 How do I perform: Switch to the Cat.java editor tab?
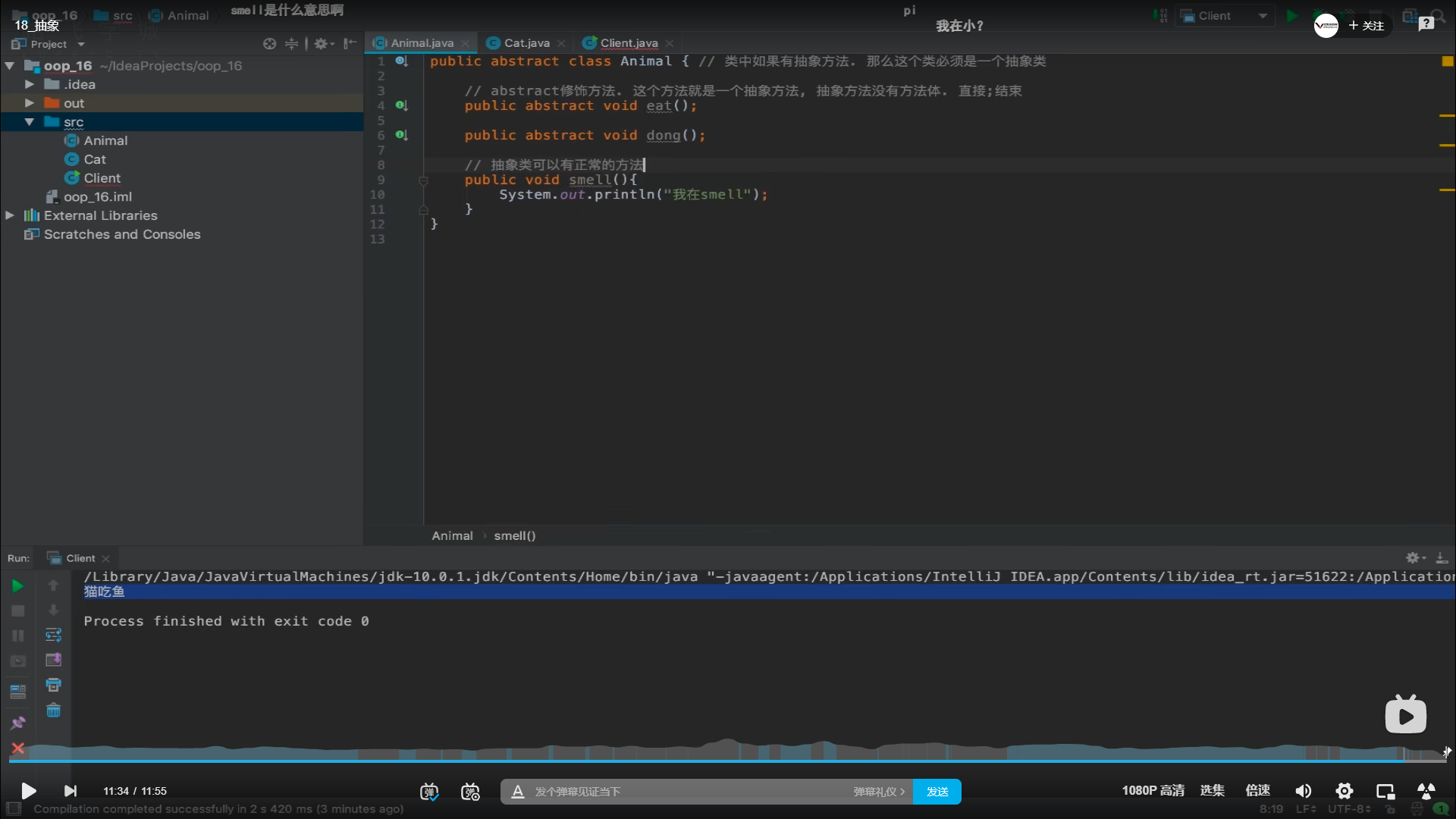(x=526, y=43)
